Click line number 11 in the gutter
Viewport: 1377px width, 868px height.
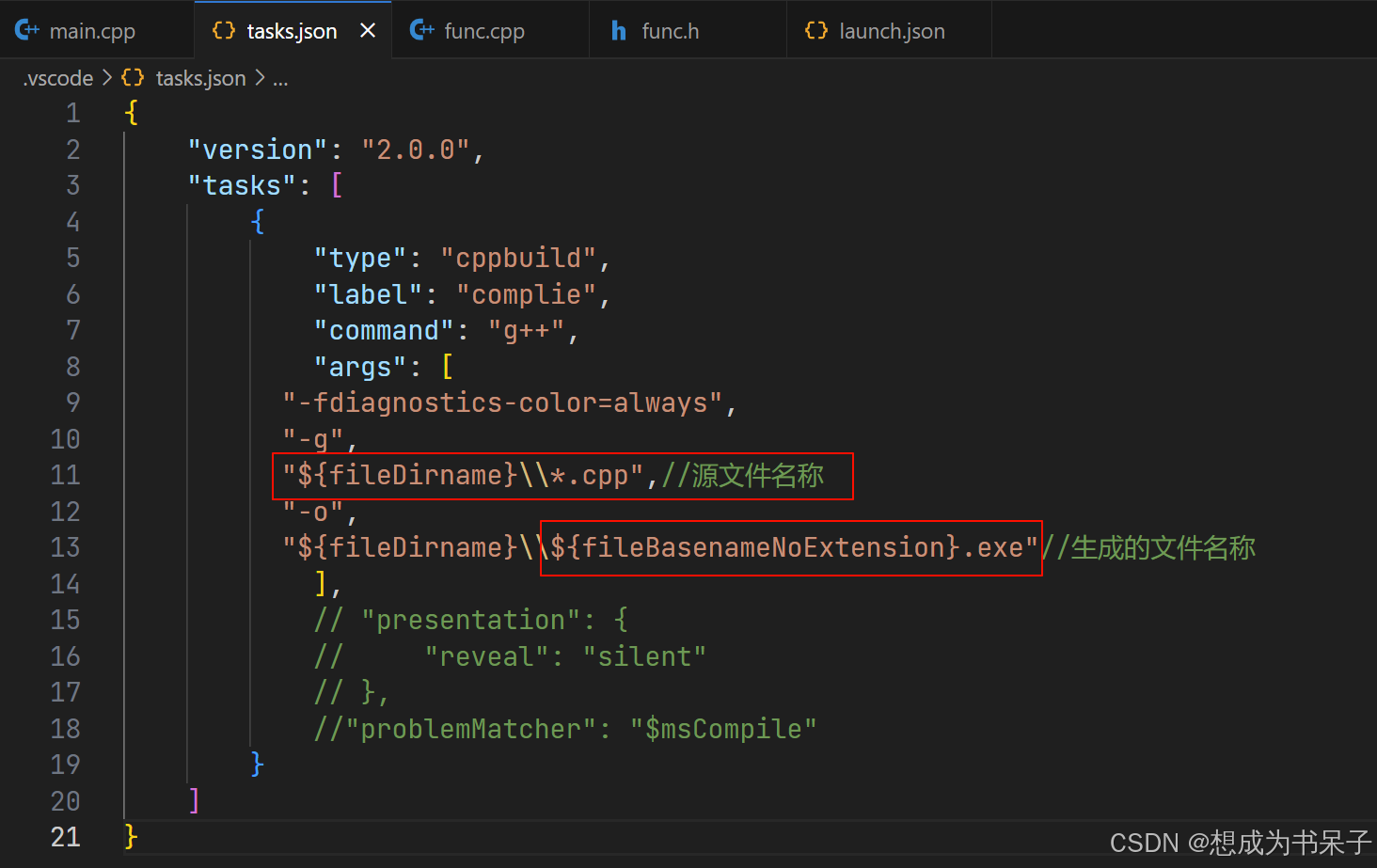point(65,475)
